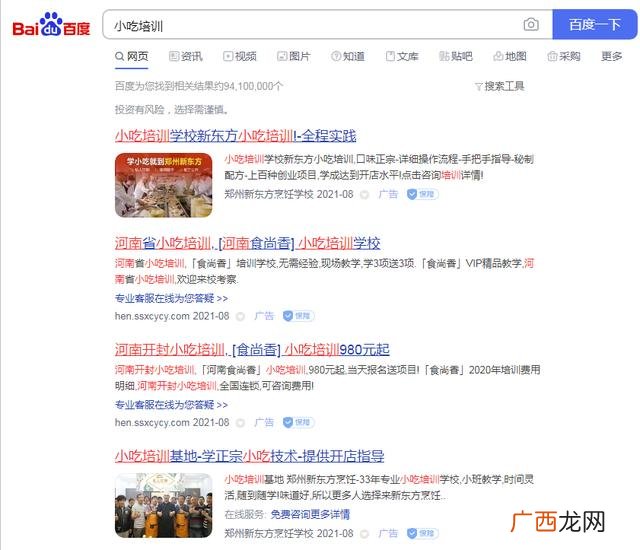Screen dimensions: 640x550
Task: Click the result count text 约94,100,000个
Action: 247,86
